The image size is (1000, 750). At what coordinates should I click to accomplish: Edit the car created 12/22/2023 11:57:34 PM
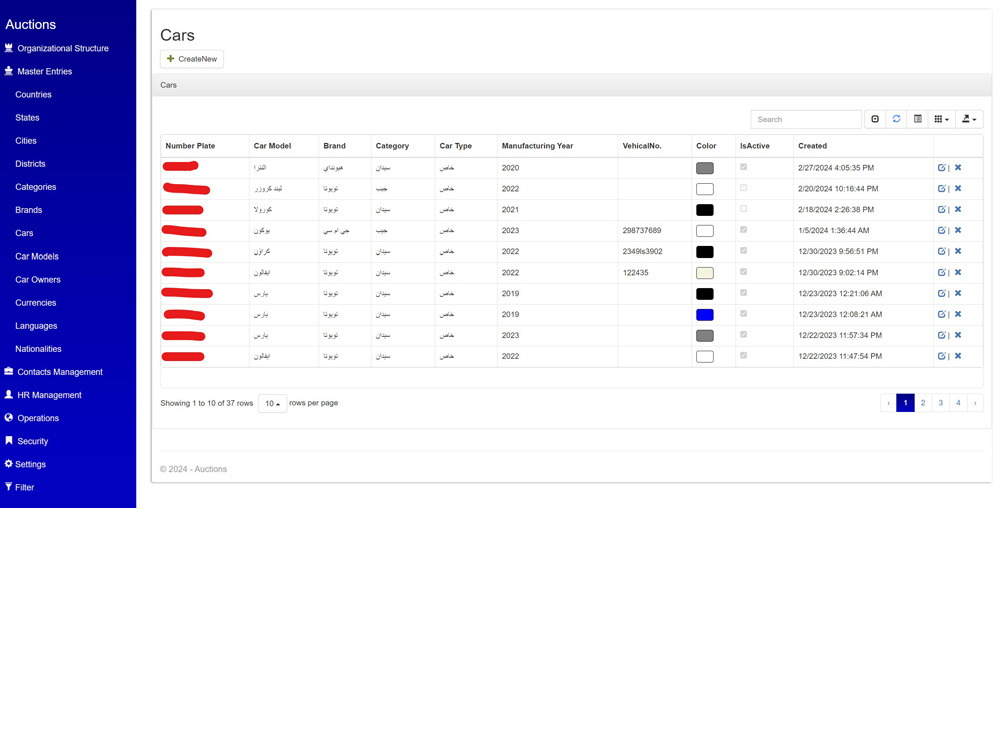[941, 335]
